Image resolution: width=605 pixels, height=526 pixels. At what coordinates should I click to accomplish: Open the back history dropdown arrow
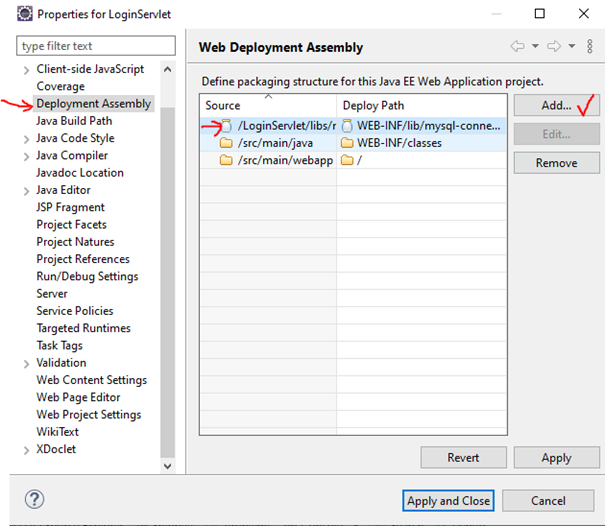point(535,47)
